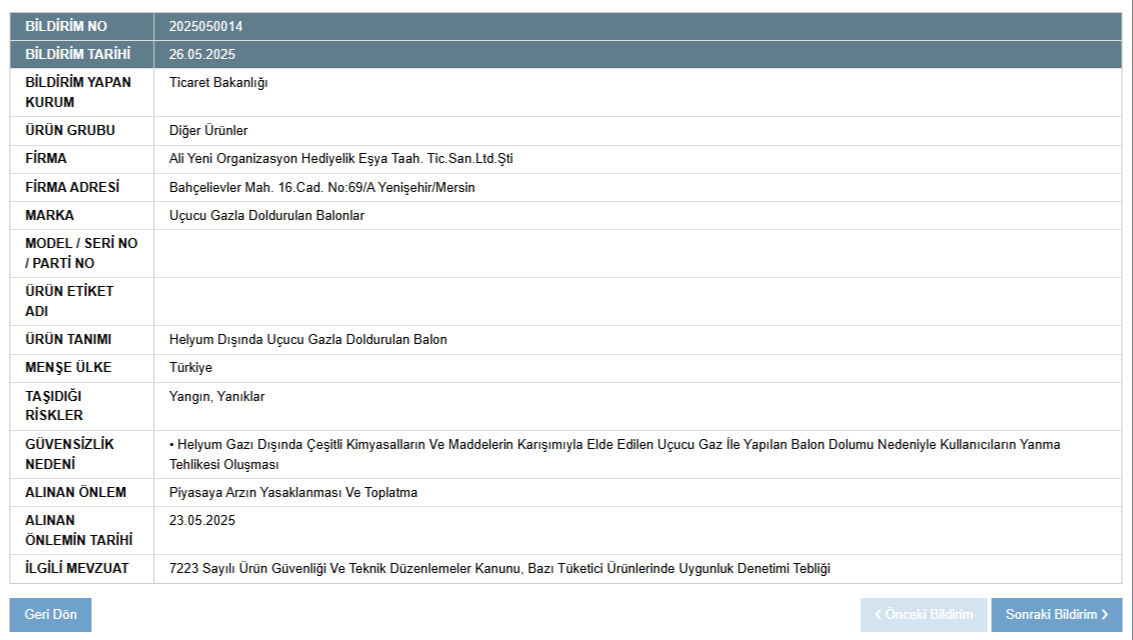Click the Bahçelievler Mah. firm address

click(x=322, y=187)
